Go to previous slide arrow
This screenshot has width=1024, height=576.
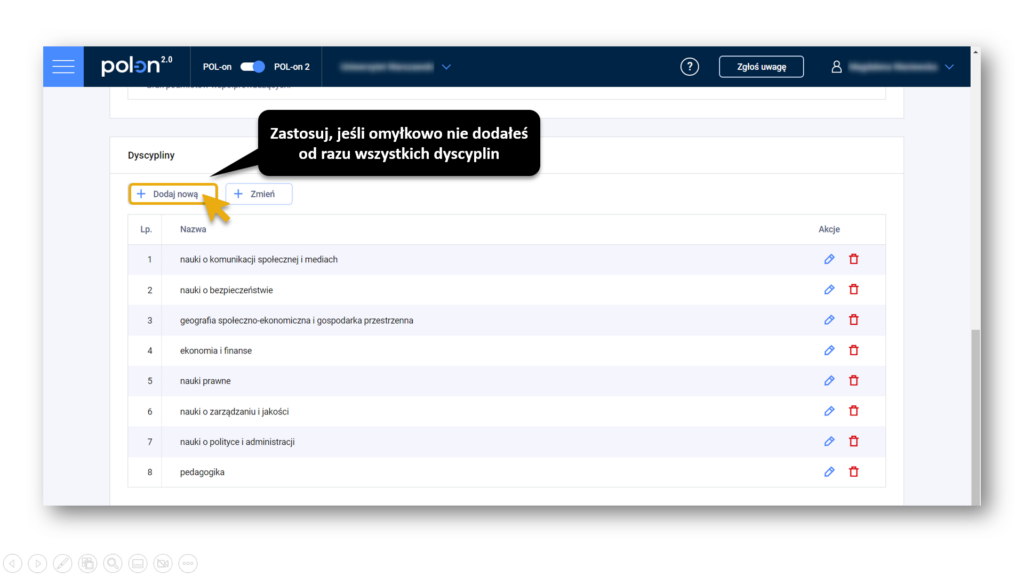[x=12, y=563]
